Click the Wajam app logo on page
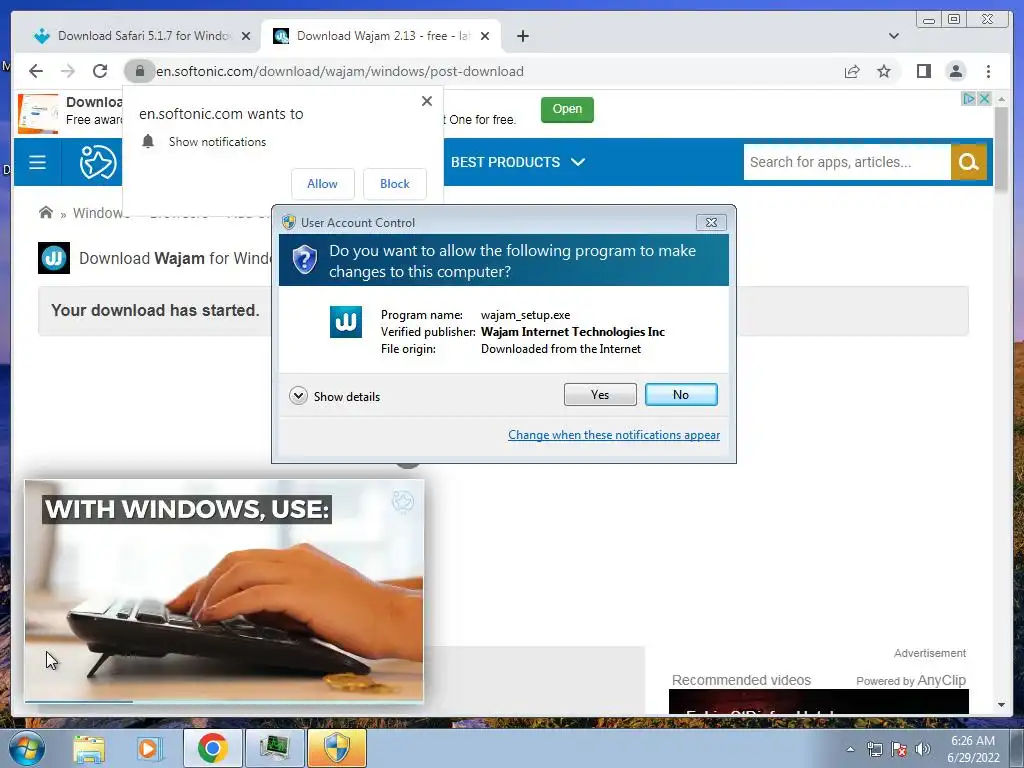This screenshot has width=1024, height=768. pyautogui.click(x=54, y=258)
